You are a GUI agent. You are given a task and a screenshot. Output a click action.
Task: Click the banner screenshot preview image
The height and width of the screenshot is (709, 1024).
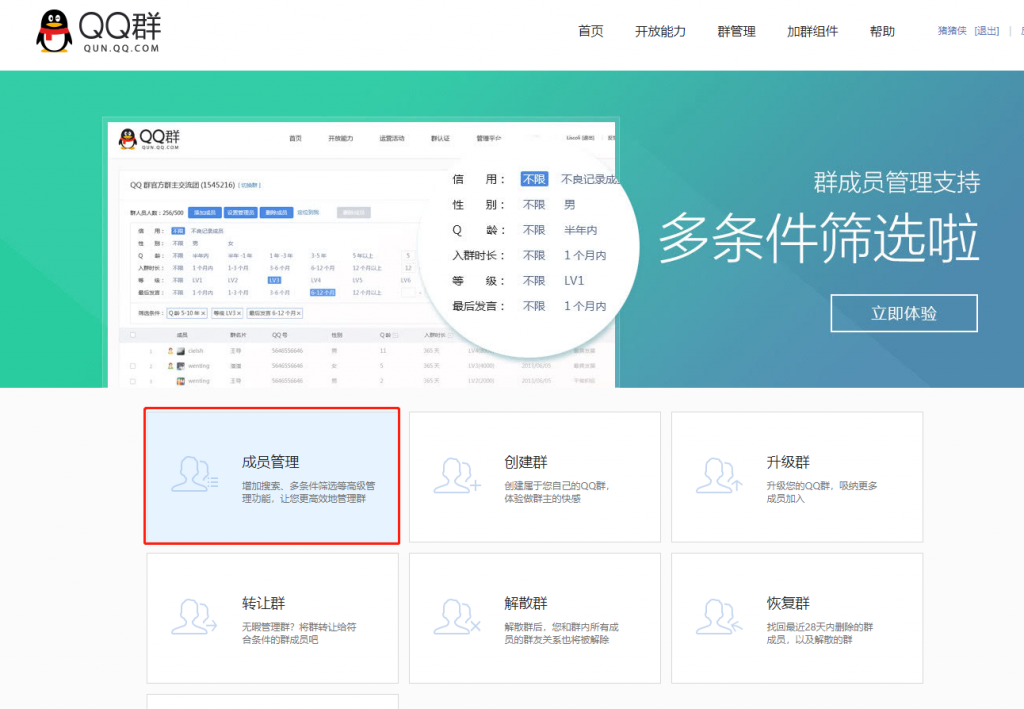[361, 254]
